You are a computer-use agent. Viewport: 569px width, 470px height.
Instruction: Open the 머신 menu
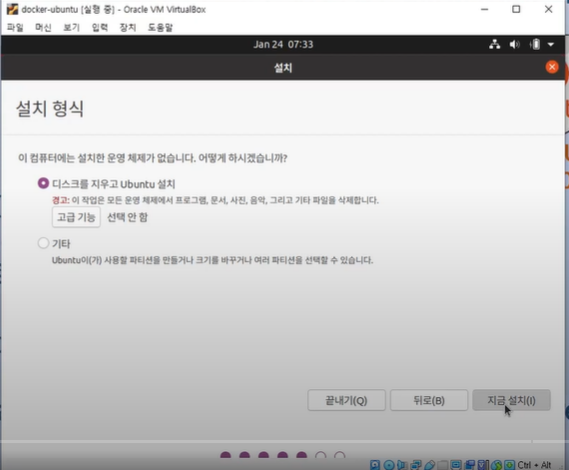(x=43, y=27)
